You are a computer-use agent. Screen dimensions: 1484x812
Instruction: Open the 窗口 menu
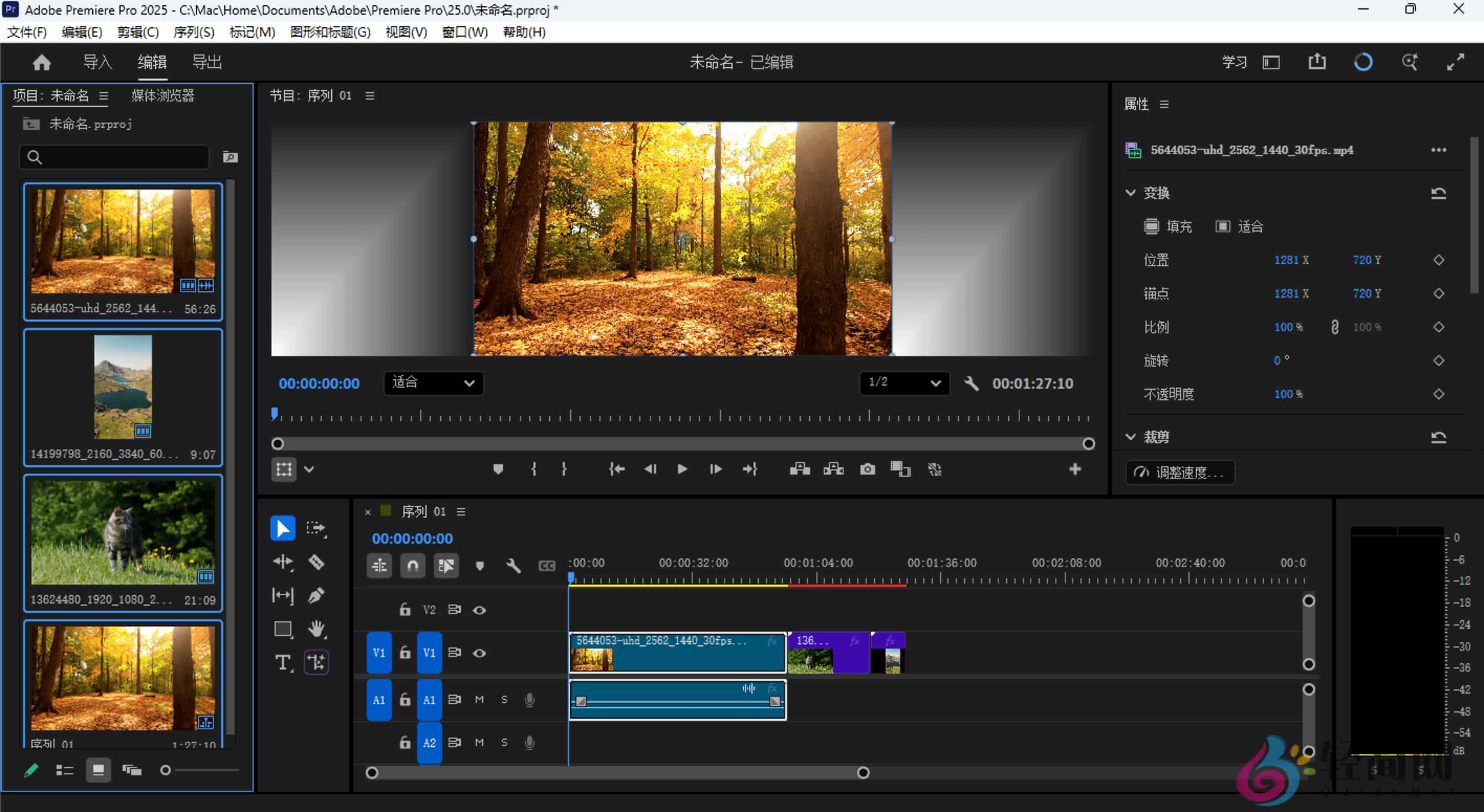click(464, 32)
